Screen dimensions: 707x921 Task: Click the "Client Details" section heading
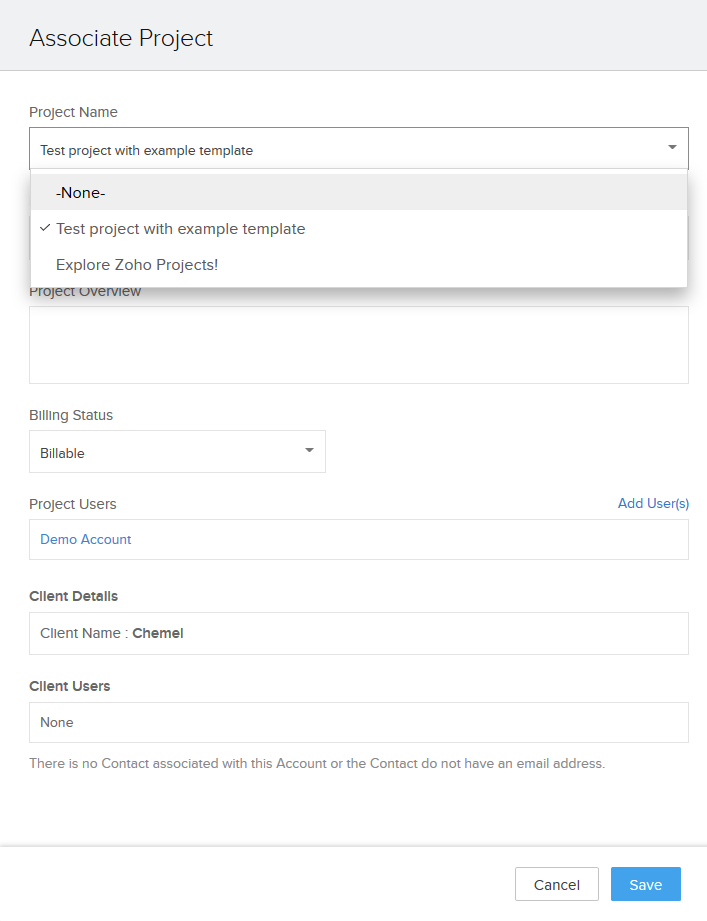tap(74, 596)
